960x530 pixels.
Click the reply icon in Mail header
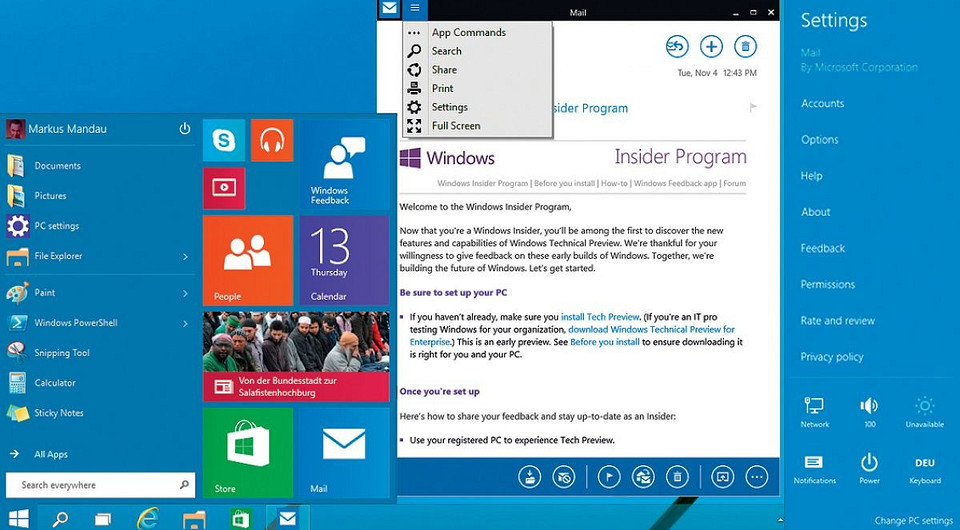pos(677,46)
